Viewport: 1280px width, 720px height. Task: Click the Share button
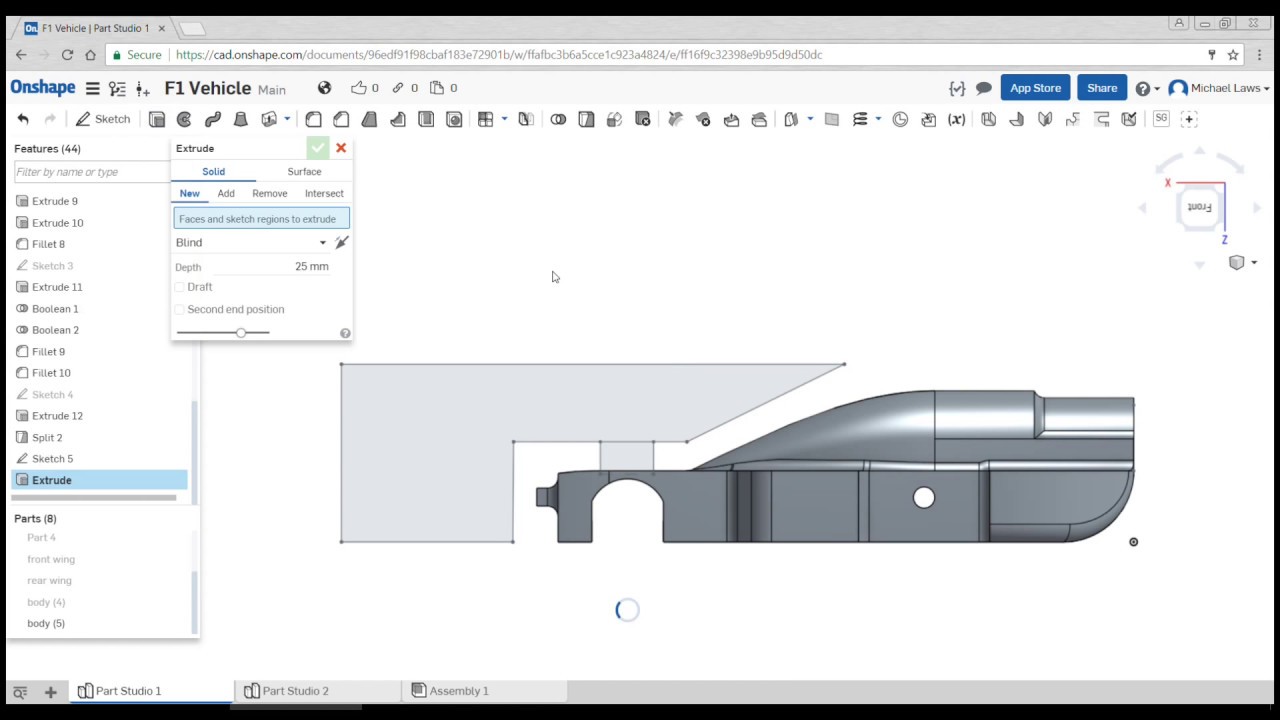[1102, 88]
